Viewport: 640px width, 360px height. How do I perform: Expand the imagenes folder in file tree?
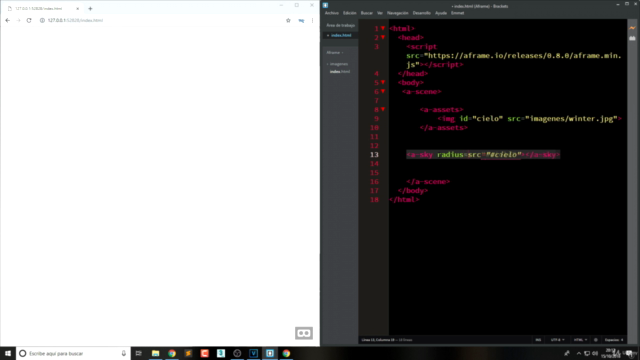coord(338,64)
